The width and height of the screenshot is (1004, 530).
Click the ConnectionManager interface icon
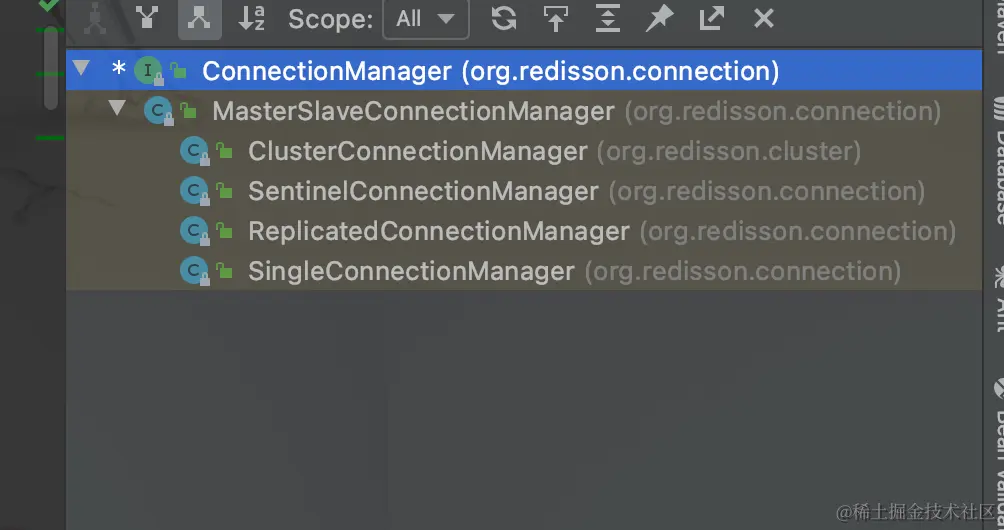(x=148, y=71)
